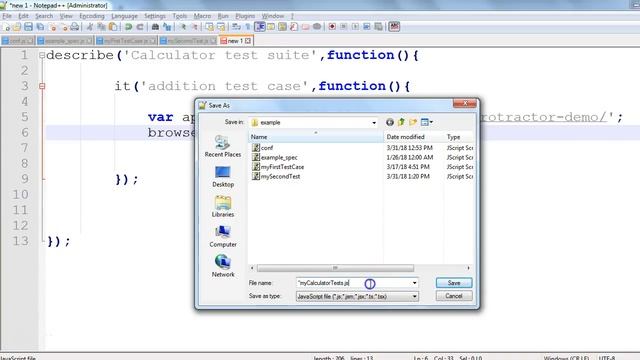Image resolution: width=640 pixels, height=360 pixels.
Task: Sort files by the Name column header
Action: [x=316, y=137]
